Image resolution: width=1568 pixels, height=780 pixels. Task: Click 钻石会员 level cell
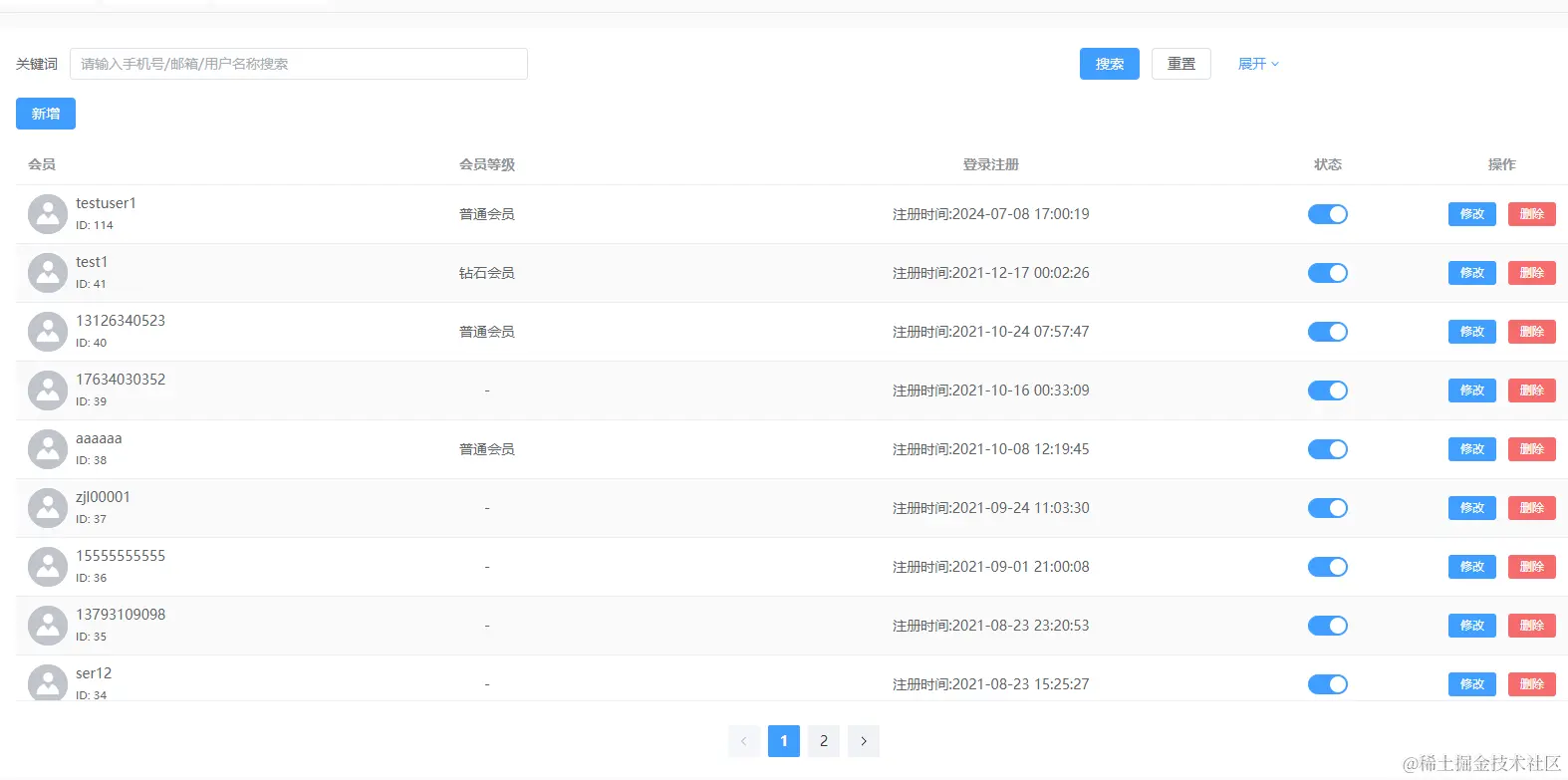pyautogui.click(x=487, y=273)
